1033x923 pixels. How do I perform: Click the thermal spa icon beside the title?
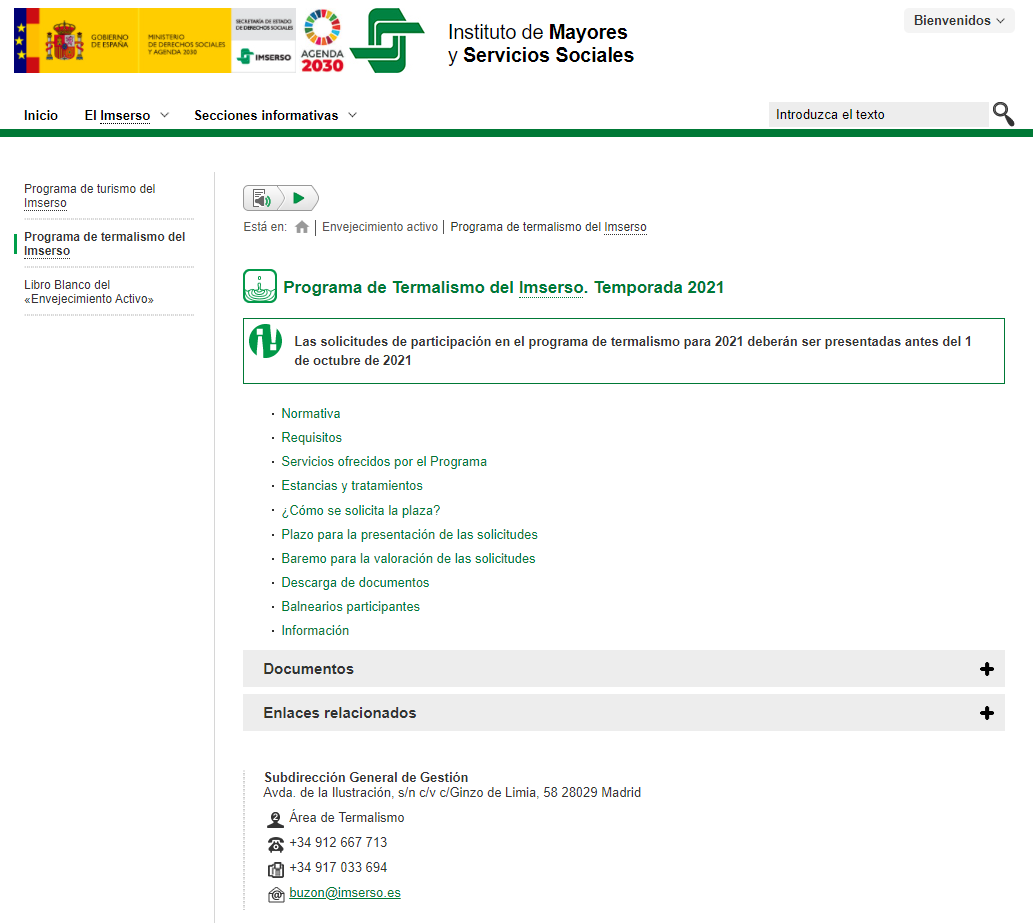pos(260,286)
